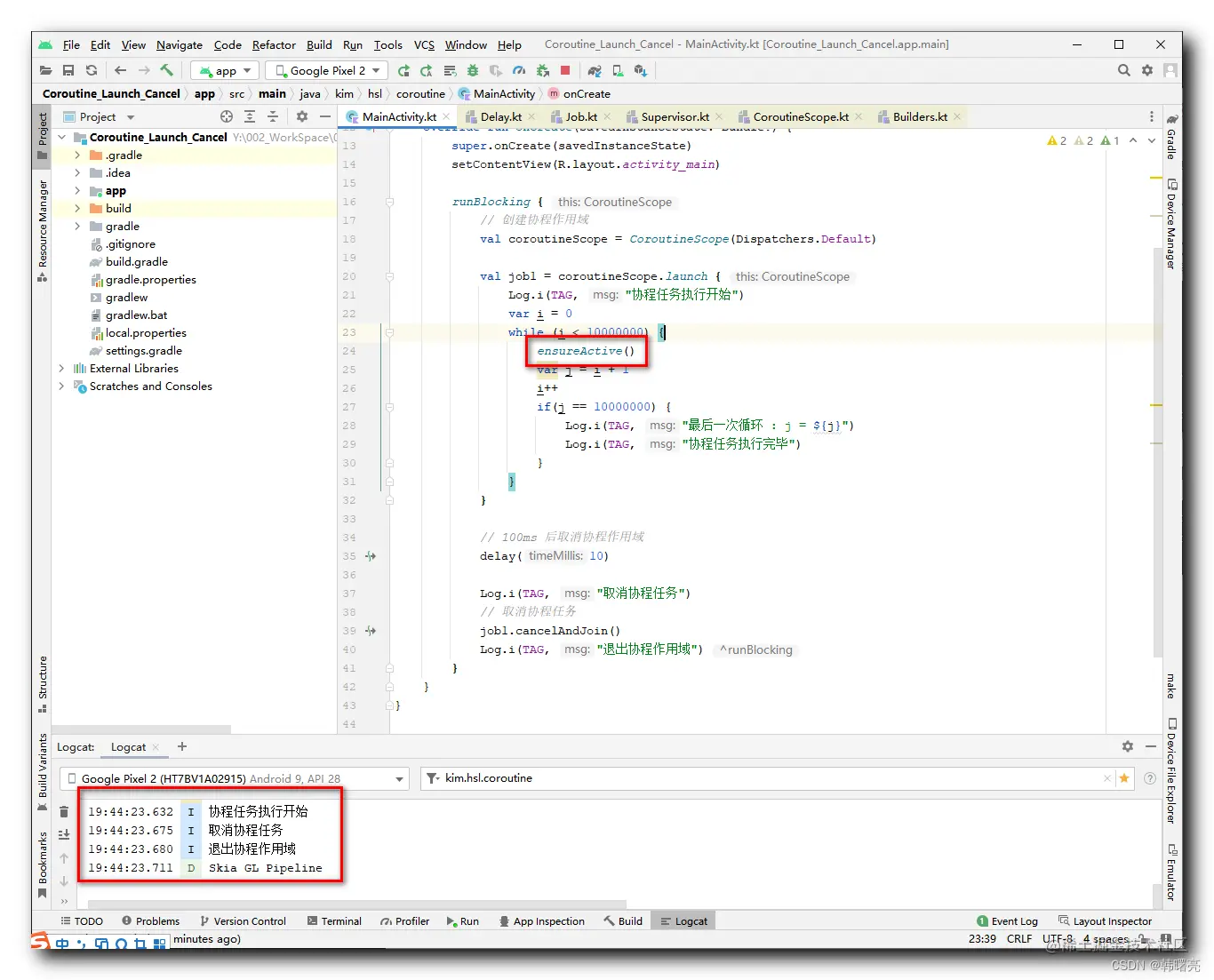
Task: Toggle the Project side tool button
Action: 43,135
